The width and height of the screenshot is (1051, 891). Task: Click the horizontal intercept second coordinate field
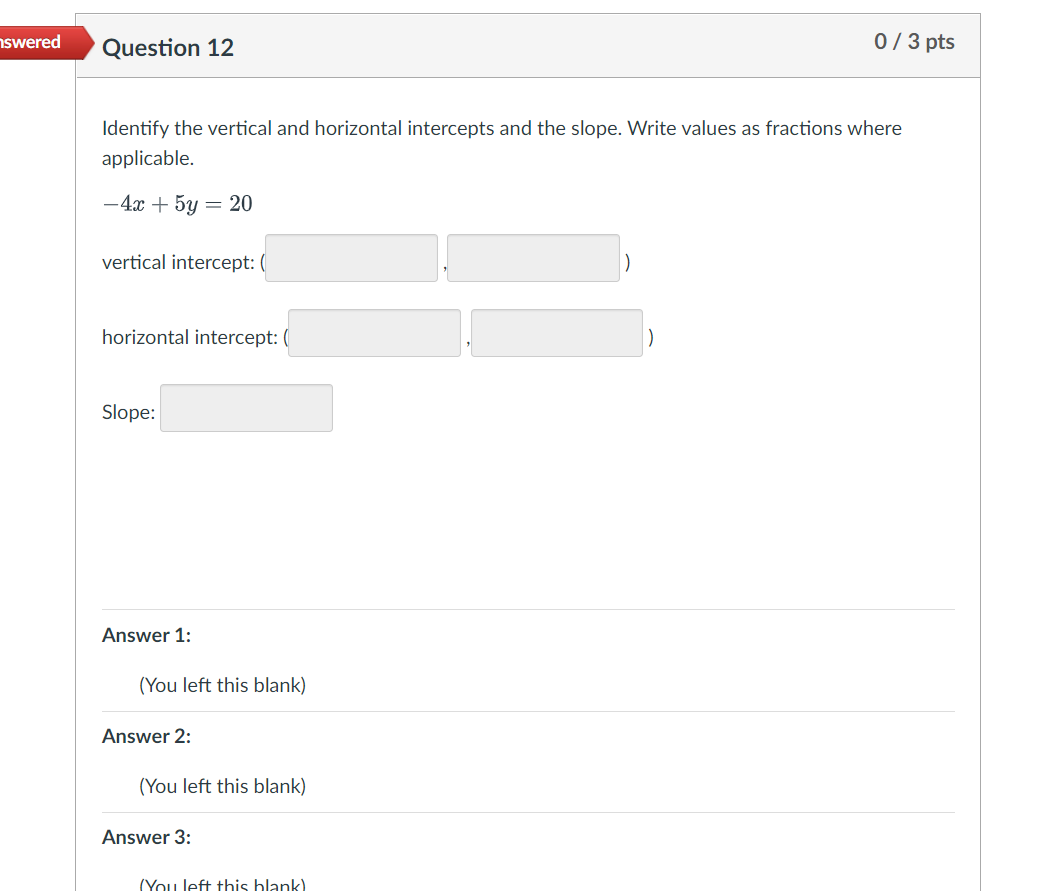pyautogui.click(x=557, y=333)
